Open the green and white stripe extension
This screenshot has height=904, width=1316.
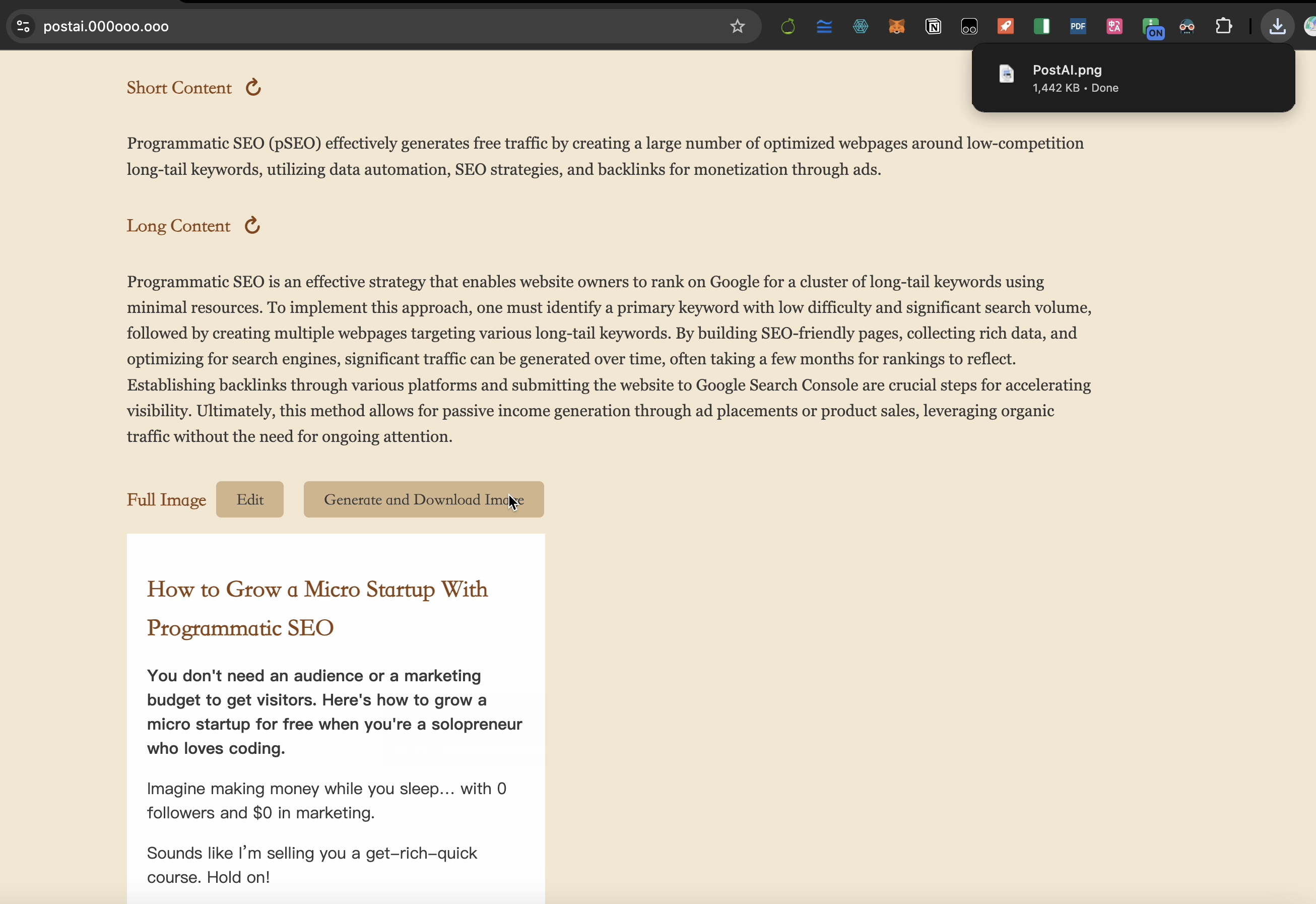tap(1042, 27)
